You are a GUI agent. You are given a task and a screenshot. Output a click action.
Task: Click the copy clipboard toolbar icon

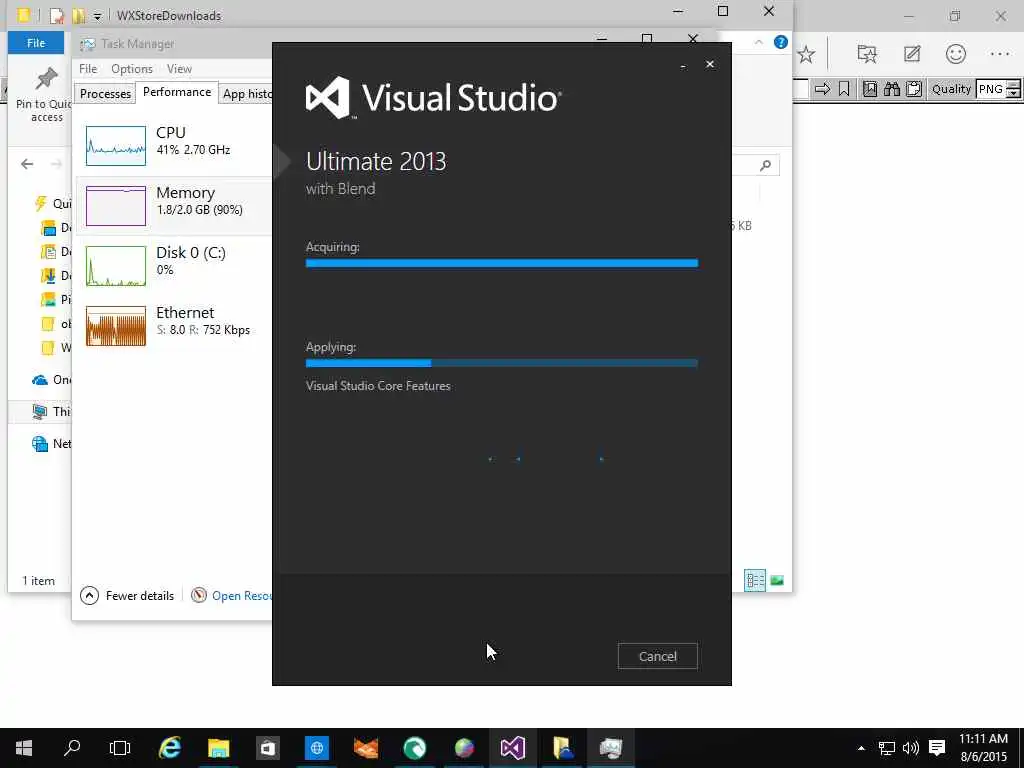tap(914, 89)
